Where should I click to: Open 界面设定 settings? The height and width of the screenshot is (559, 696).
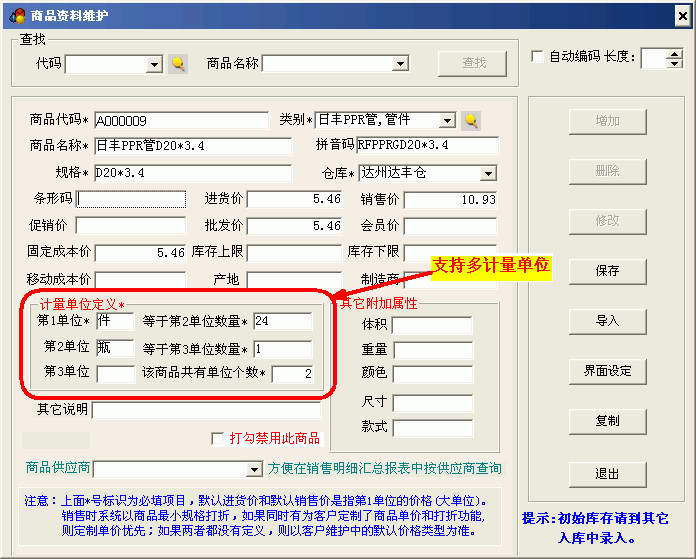[x=607, y=371]
